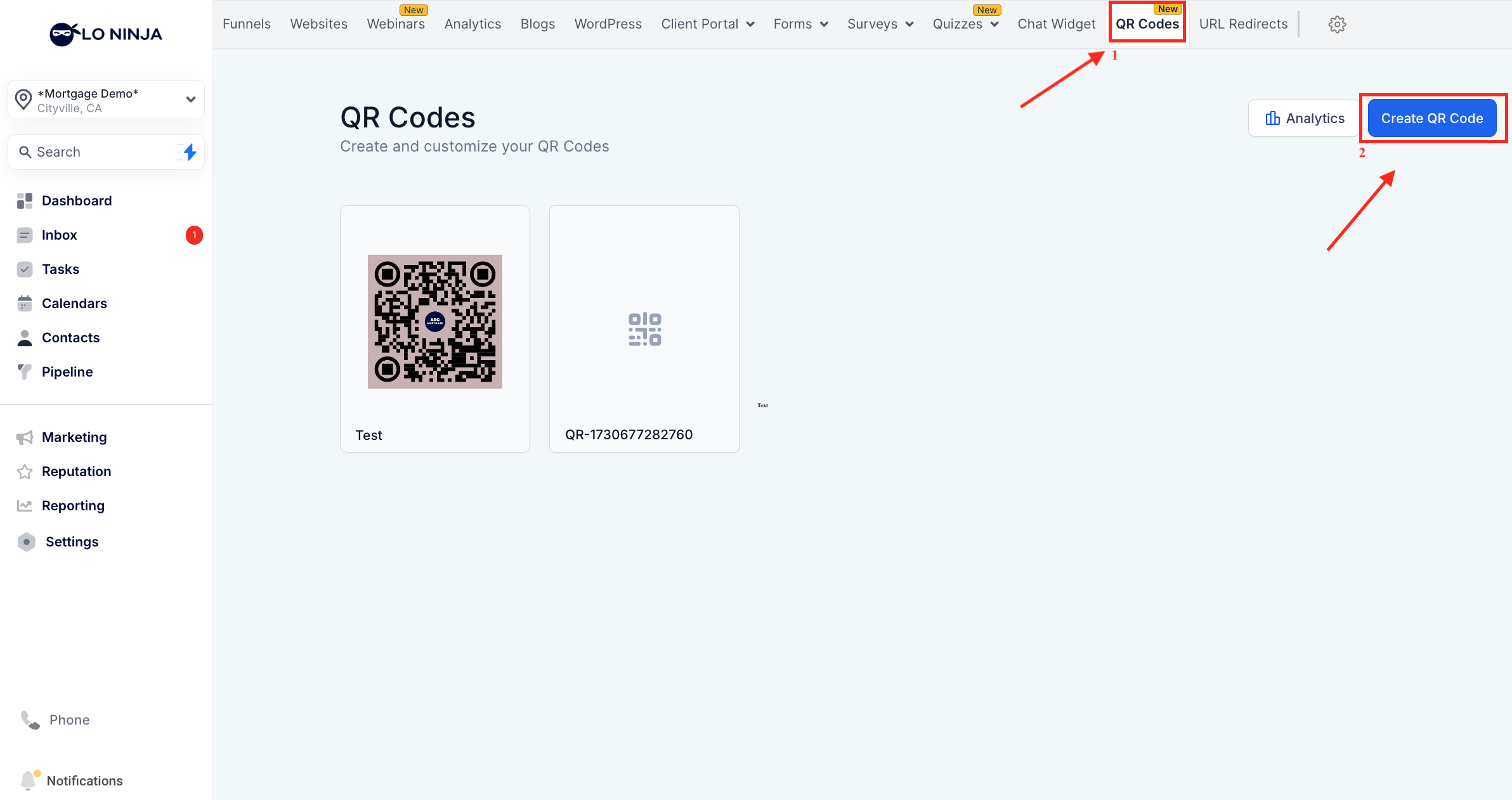Go to Calendars in the sidebar
Viewport: 1512px width, 800px height.
[74, 304]
